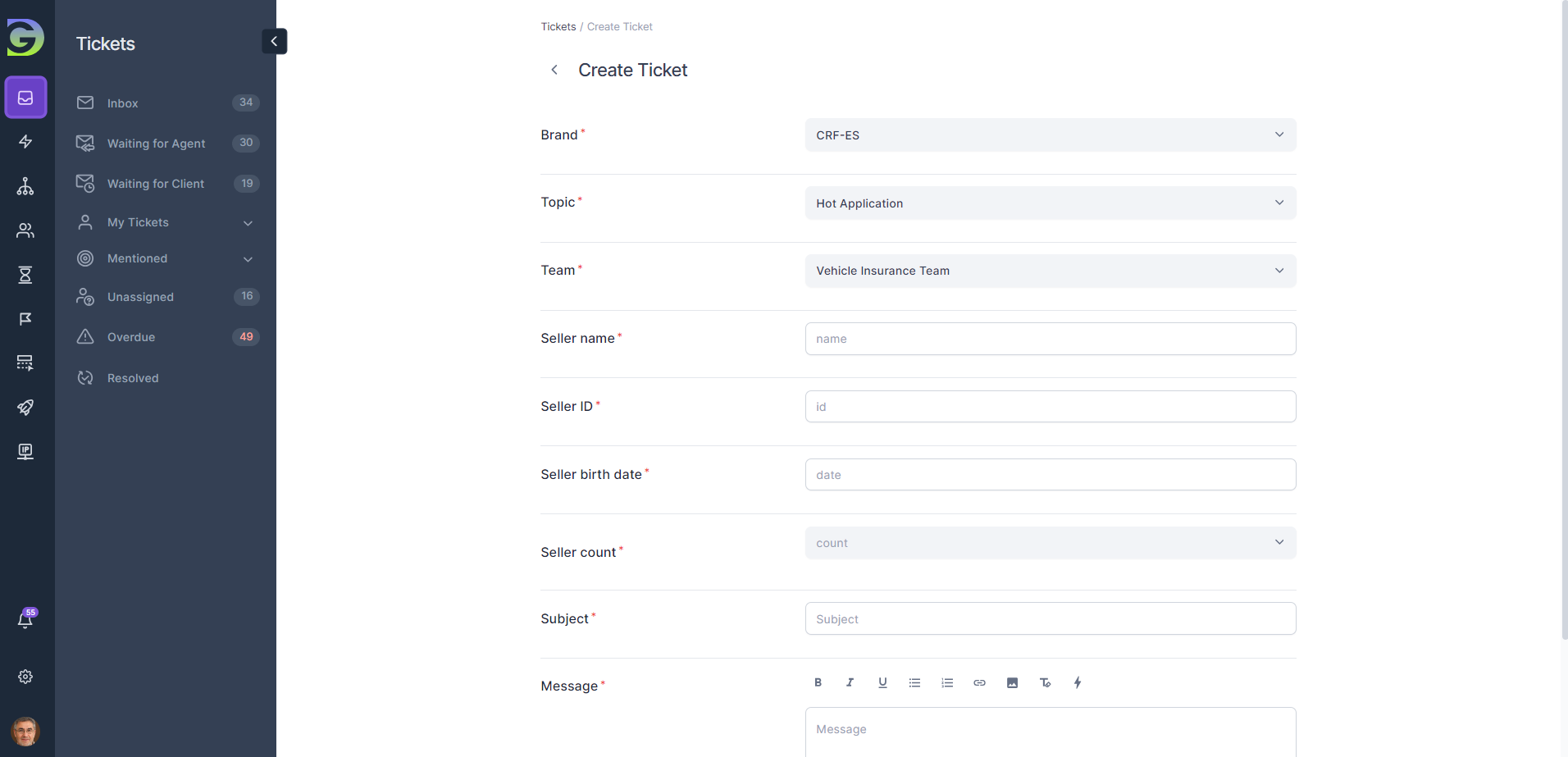The width and height of the screenshot is (1568, 757).
Task: Collapse the Tickets side panel
Action: (274, 41)
